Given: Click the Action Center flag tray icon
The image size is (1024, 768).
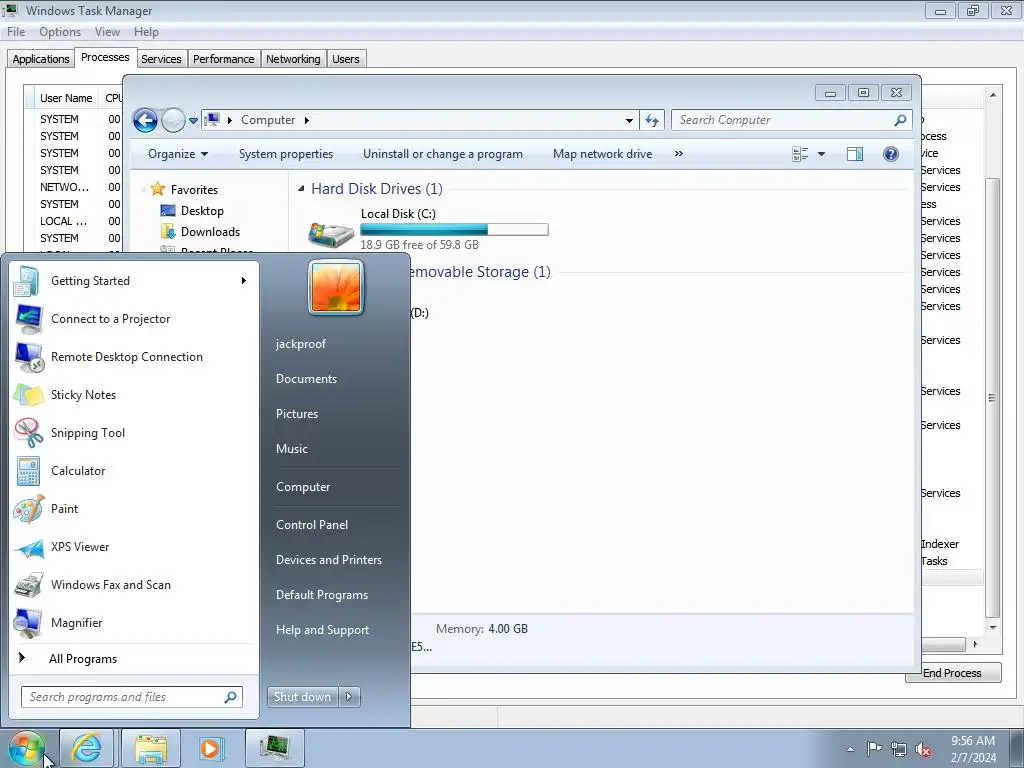Looking at the screenshot, I should click(874, 749).
